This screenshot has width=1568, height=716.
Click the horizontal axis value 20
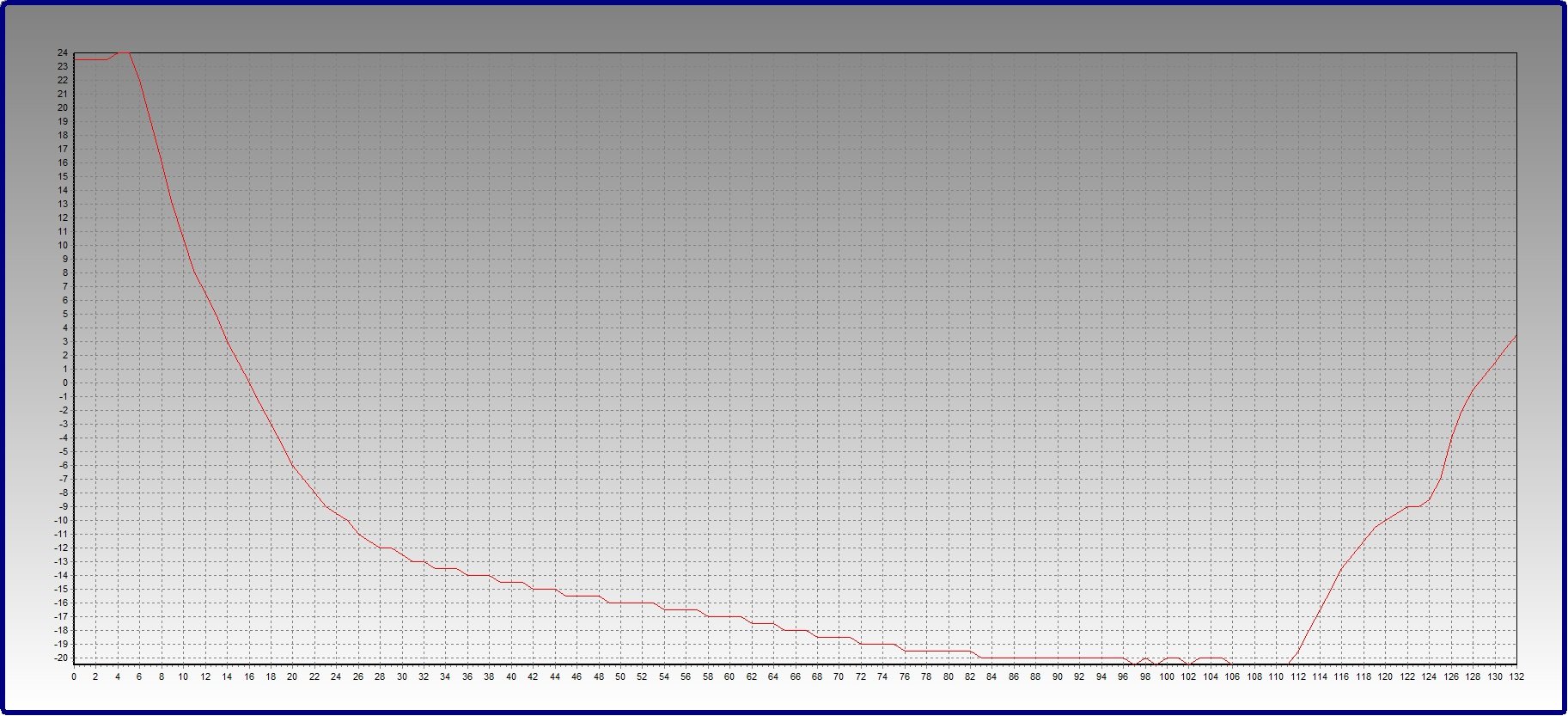point(292,677)
